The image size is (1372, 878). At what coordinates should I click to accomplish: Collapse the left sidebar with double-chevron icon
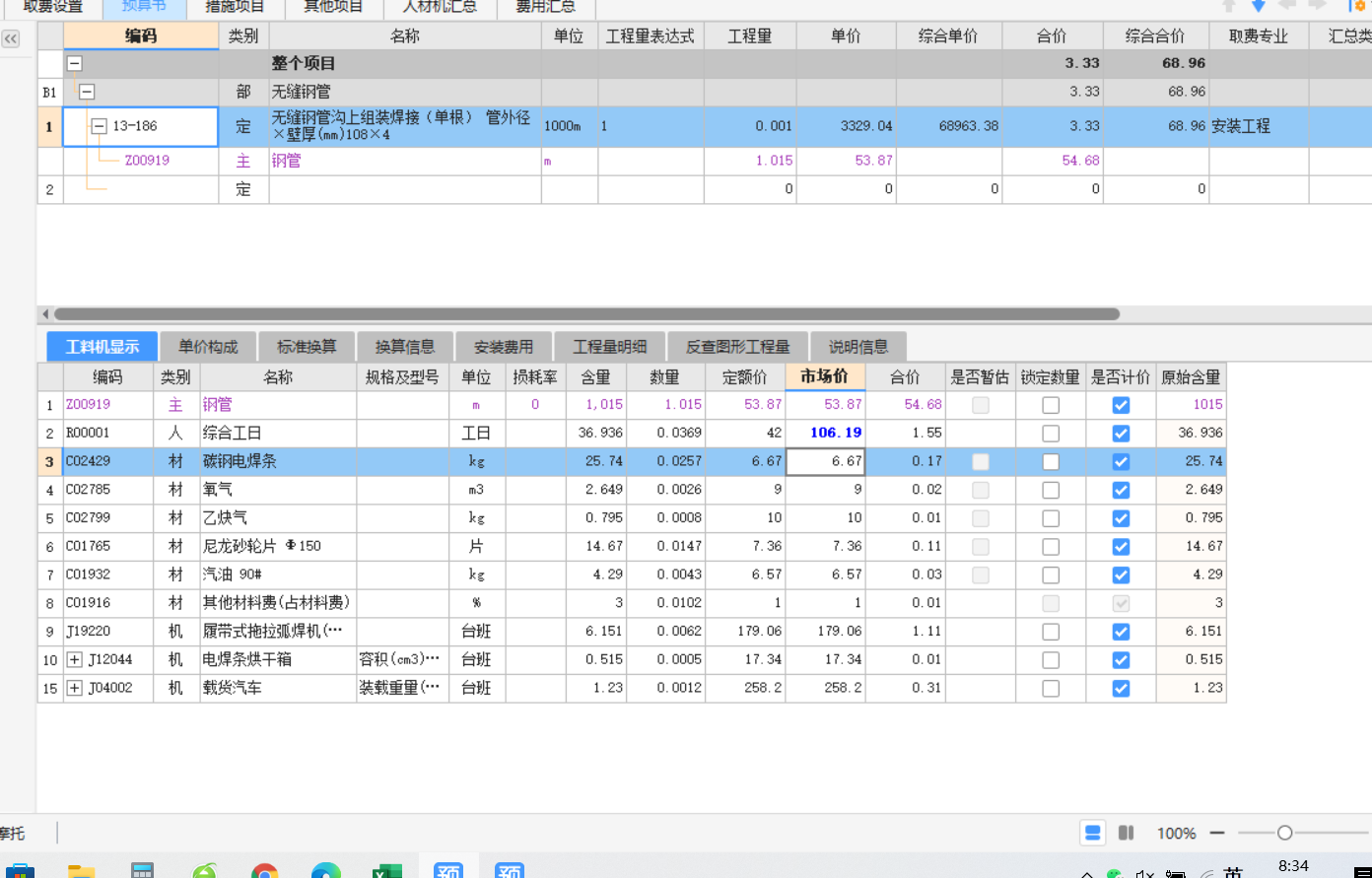10,39
